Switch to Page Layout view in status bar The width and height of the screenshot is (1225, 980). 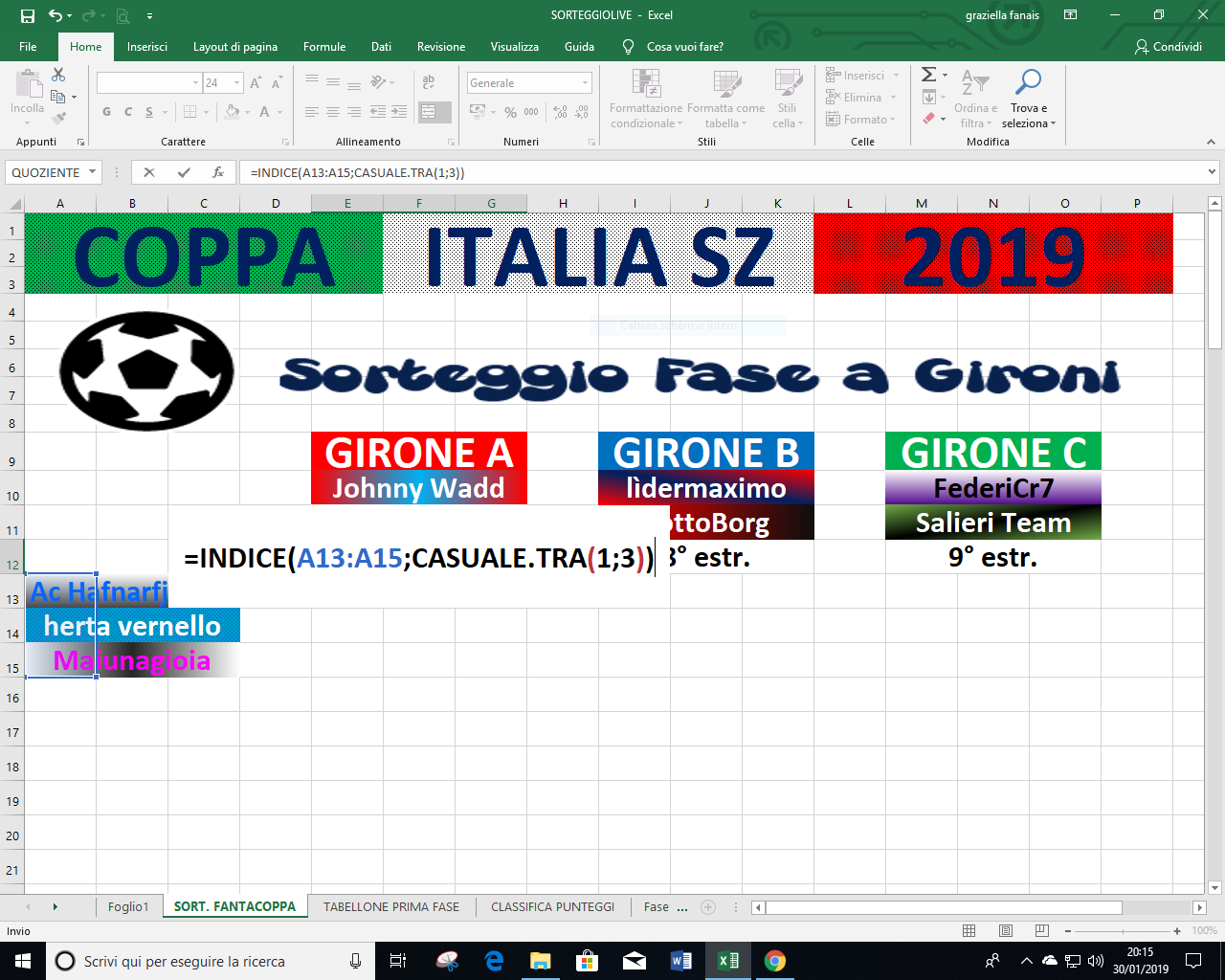coord(1005,930)
